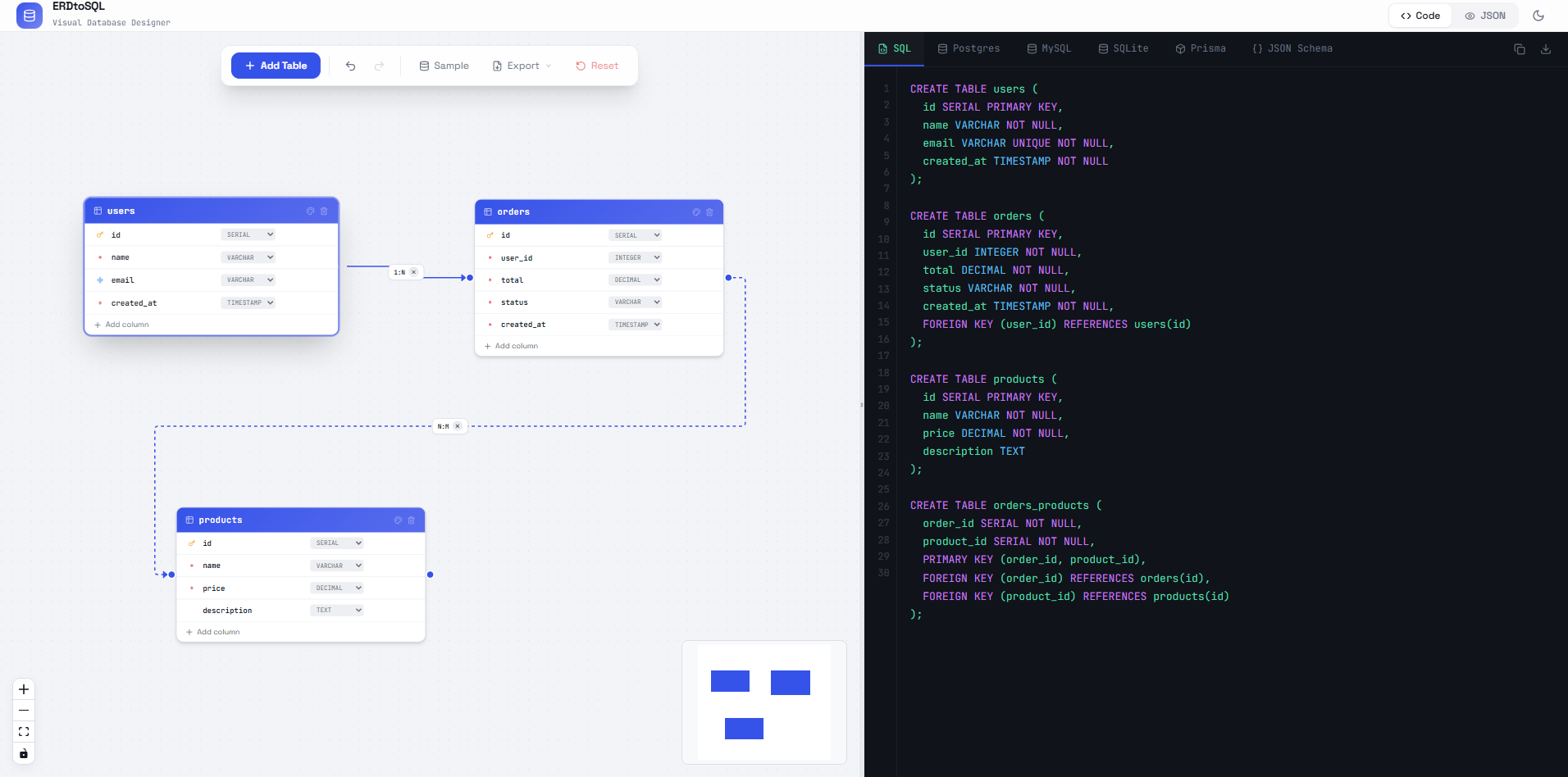Toggle dark mode with the moon icon
Screen dimensions: 1568x777
(x=1539, y=16)
